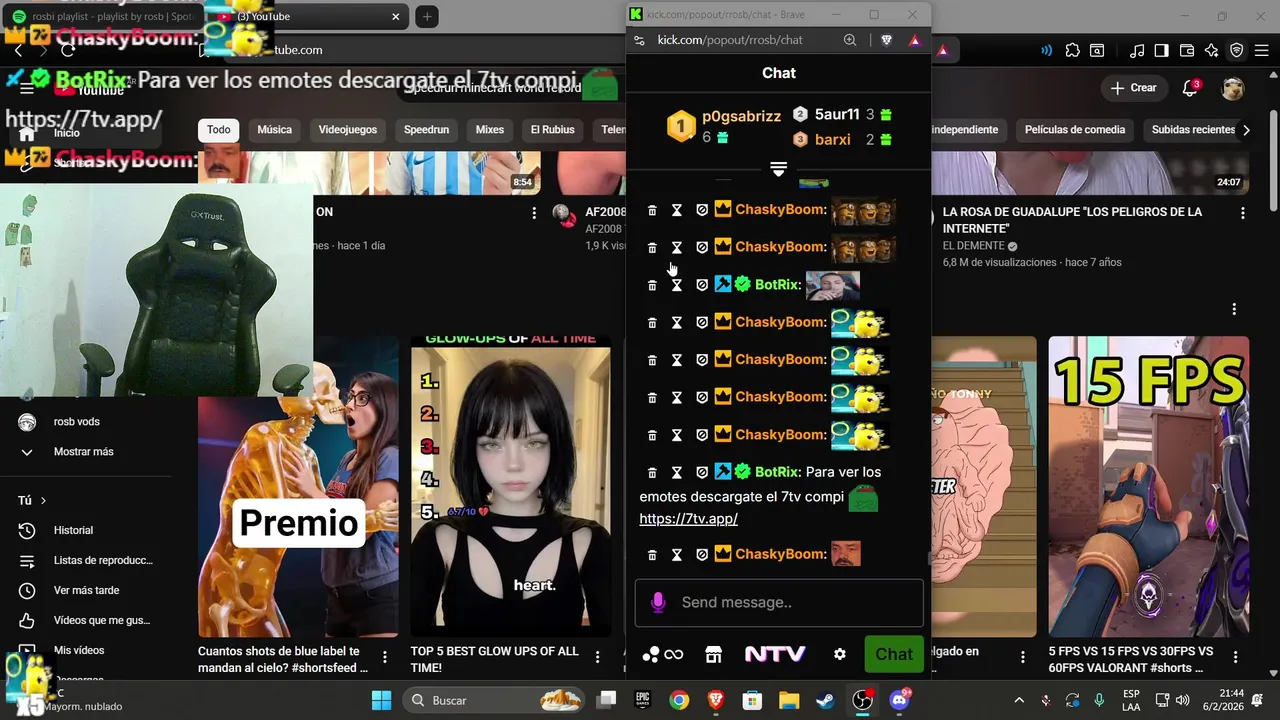Select the Subidas recientes chip
1280x720 pixels.
click(x=1193, y=129)
